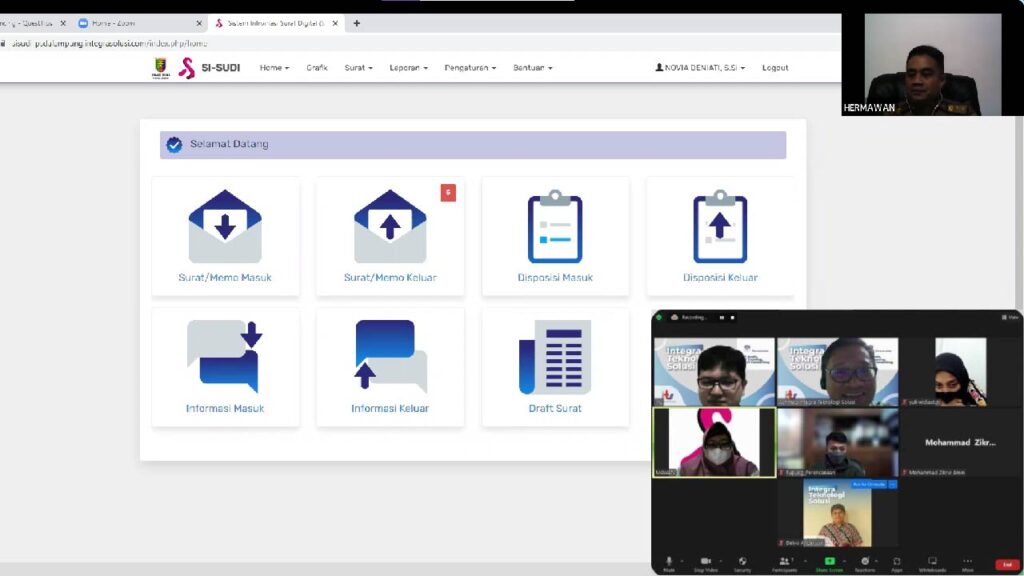Viewport: 1024px width, 576px height.
Task: Open the Draft Surat section
Action: [x=556, y=365]
